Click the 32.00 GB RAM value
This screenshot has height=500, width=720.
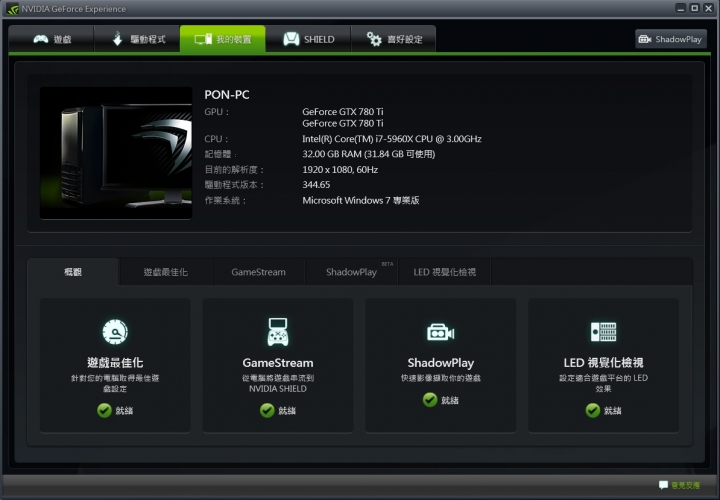tap(368, 154)
